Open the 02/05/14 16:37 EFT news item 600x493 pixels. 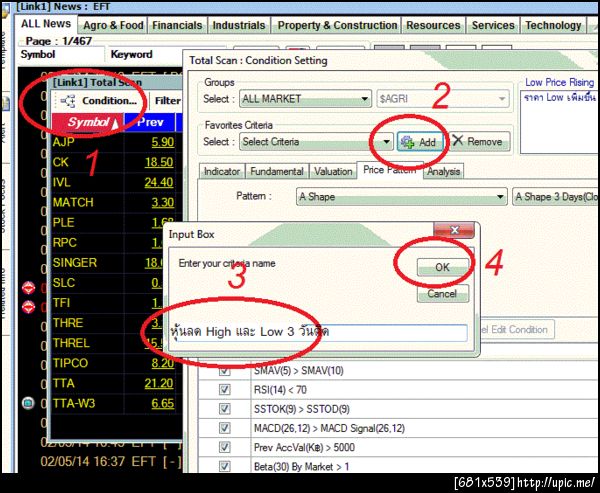[x=111, y=462]
